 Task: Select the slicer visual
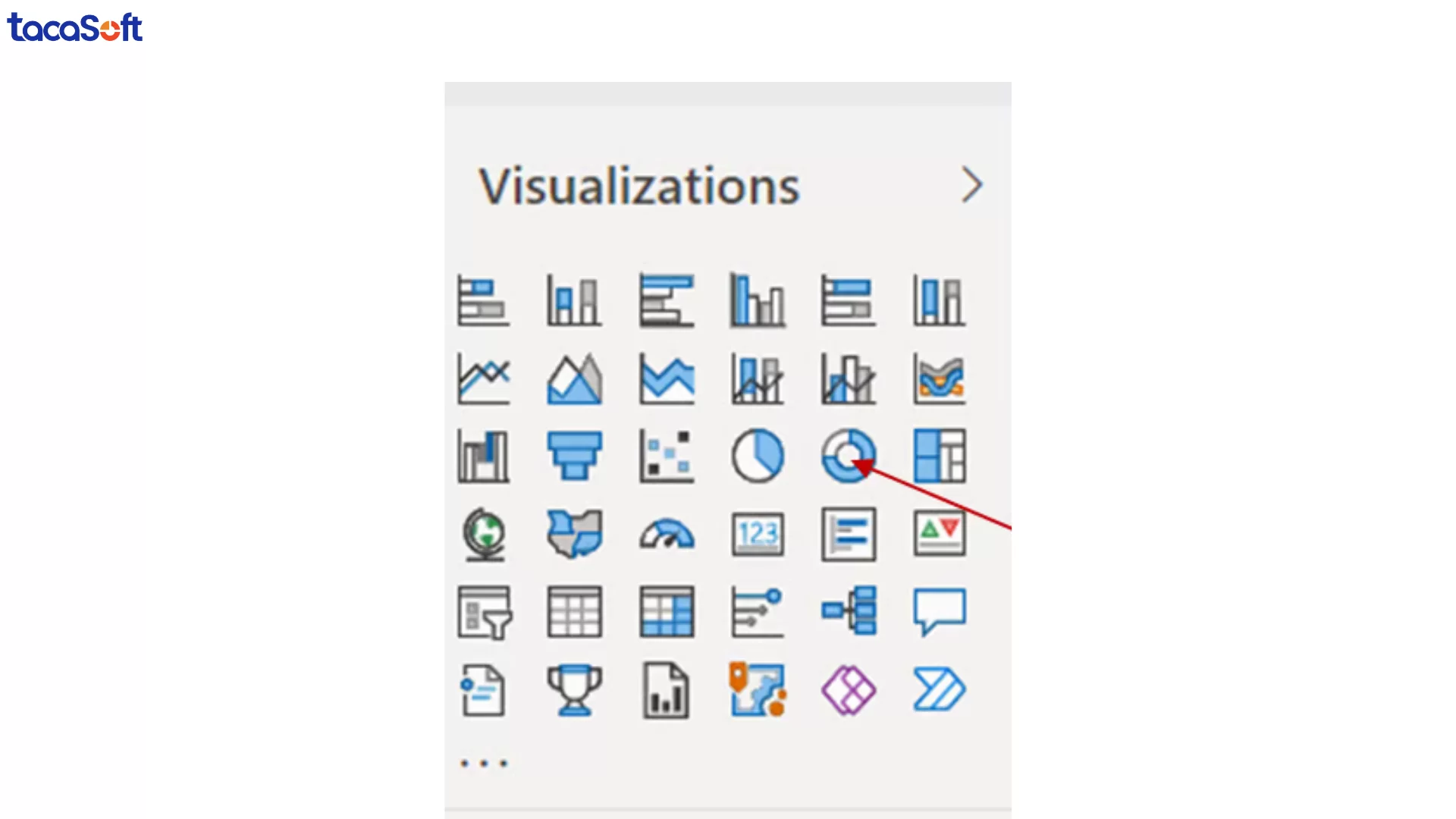[x=484, y=612]
